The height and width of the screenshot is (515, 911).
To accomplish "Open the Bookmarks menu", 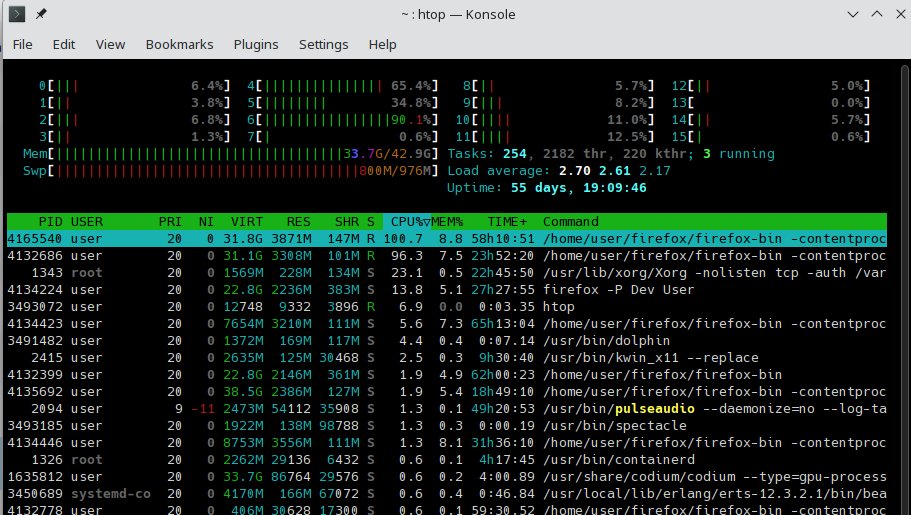I will point(180,44).
